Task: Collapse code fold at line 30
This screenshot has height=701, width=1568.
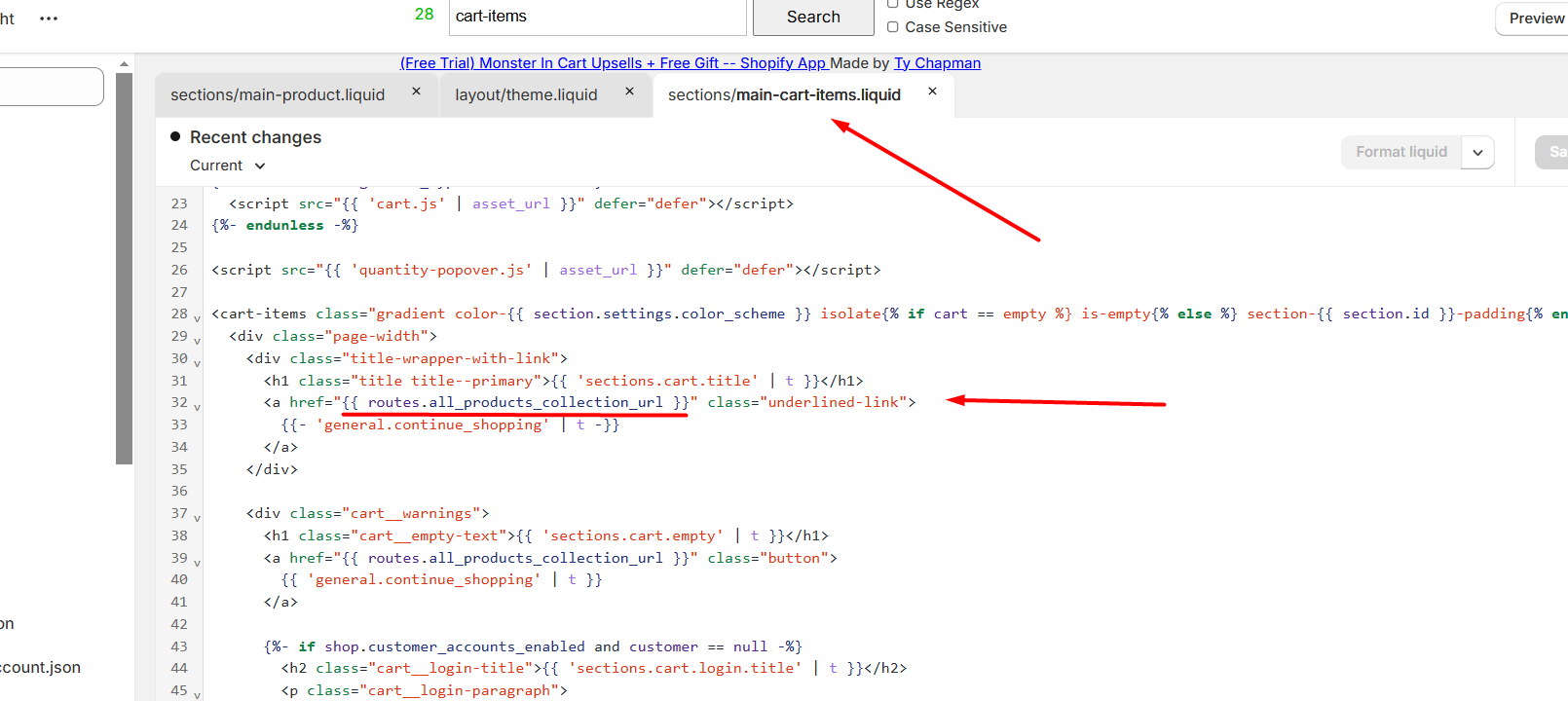Action: tap(197, 363)
